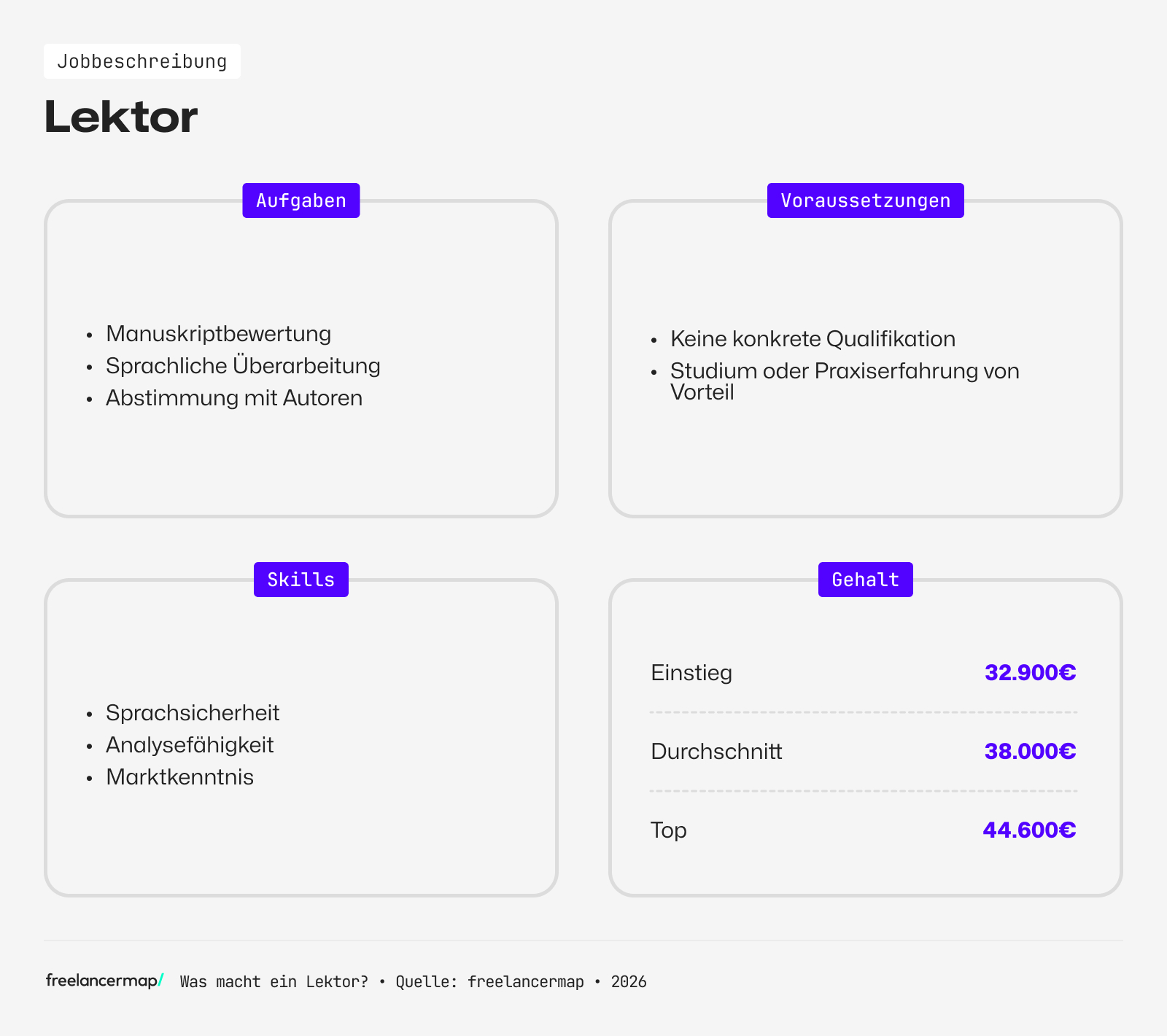
Task: Click the Lektor page title
Action: (x=120, y=115)
